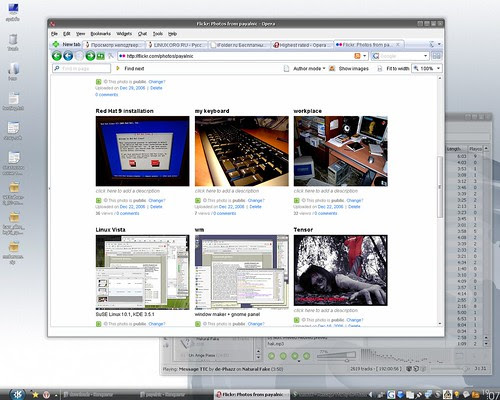This screenshot has width=500, height=400.
Task: Switch to the LINUX.ORG.RU tab
Action: pyautogui.click(x=177, y=45)
